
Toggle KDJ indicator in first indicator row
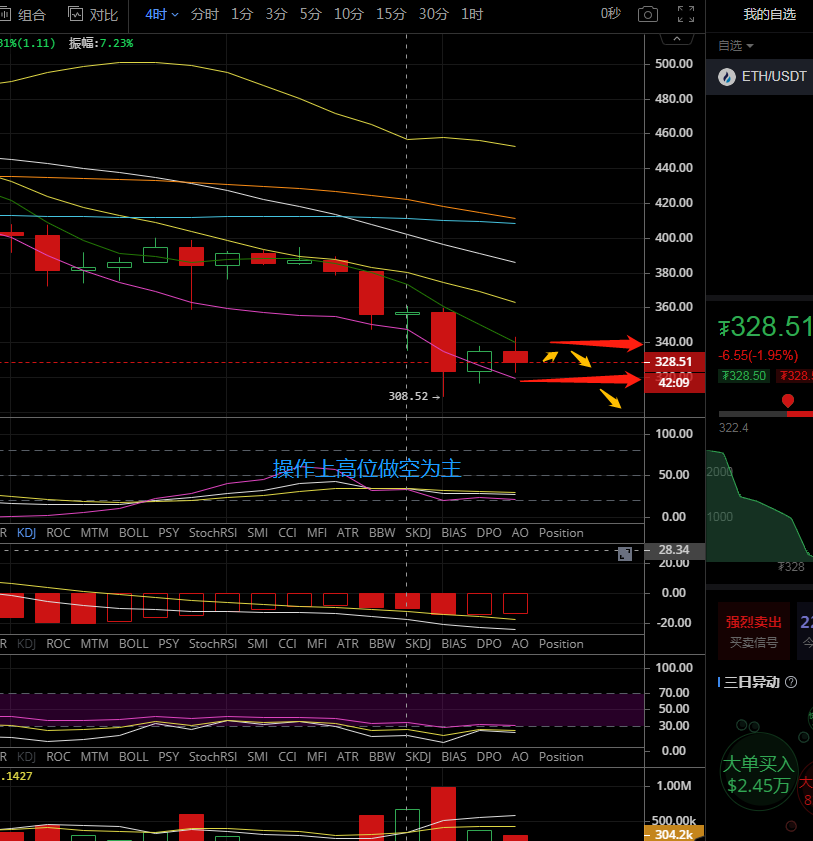27,533
